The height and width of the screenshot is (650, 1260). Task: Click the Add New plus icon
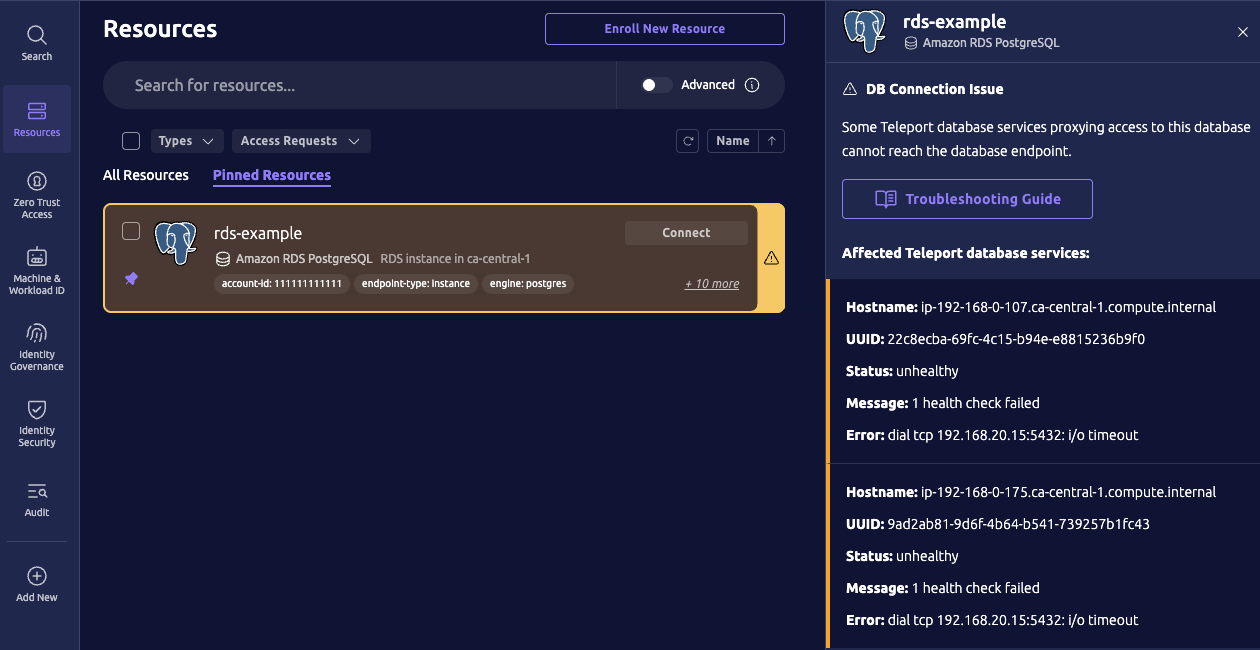pyautogui.click(x=37, y=576)
